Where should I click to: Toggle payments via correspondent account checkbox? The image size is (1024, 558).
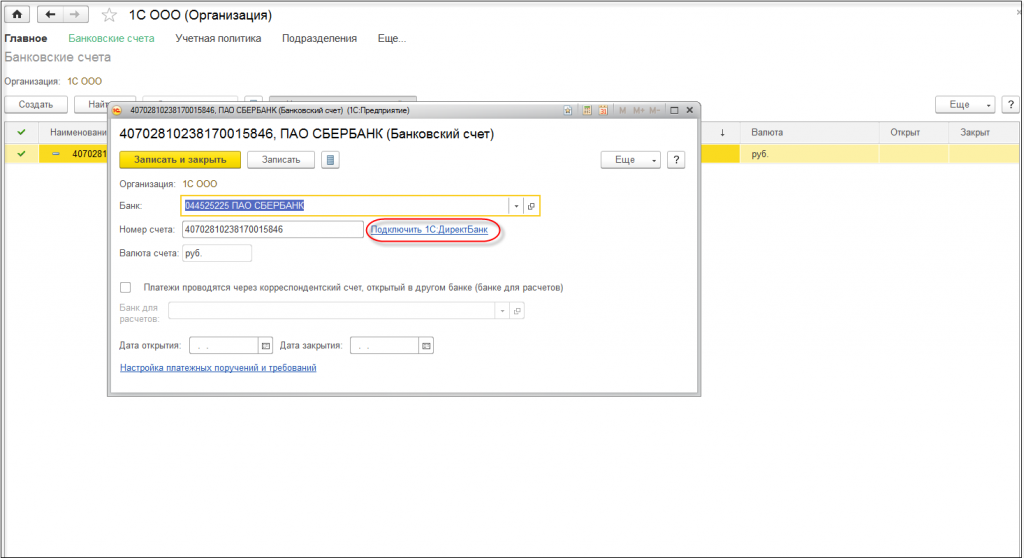pyautogui.click(x=125, y=287)
